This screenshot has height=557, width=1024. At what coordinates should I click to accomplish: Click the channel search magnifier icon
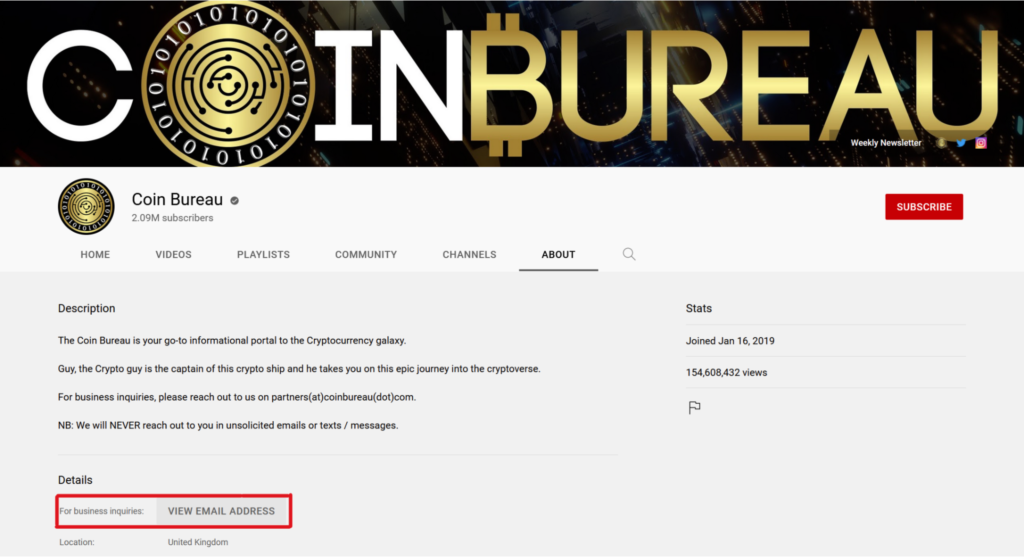[x=629, y=254]
